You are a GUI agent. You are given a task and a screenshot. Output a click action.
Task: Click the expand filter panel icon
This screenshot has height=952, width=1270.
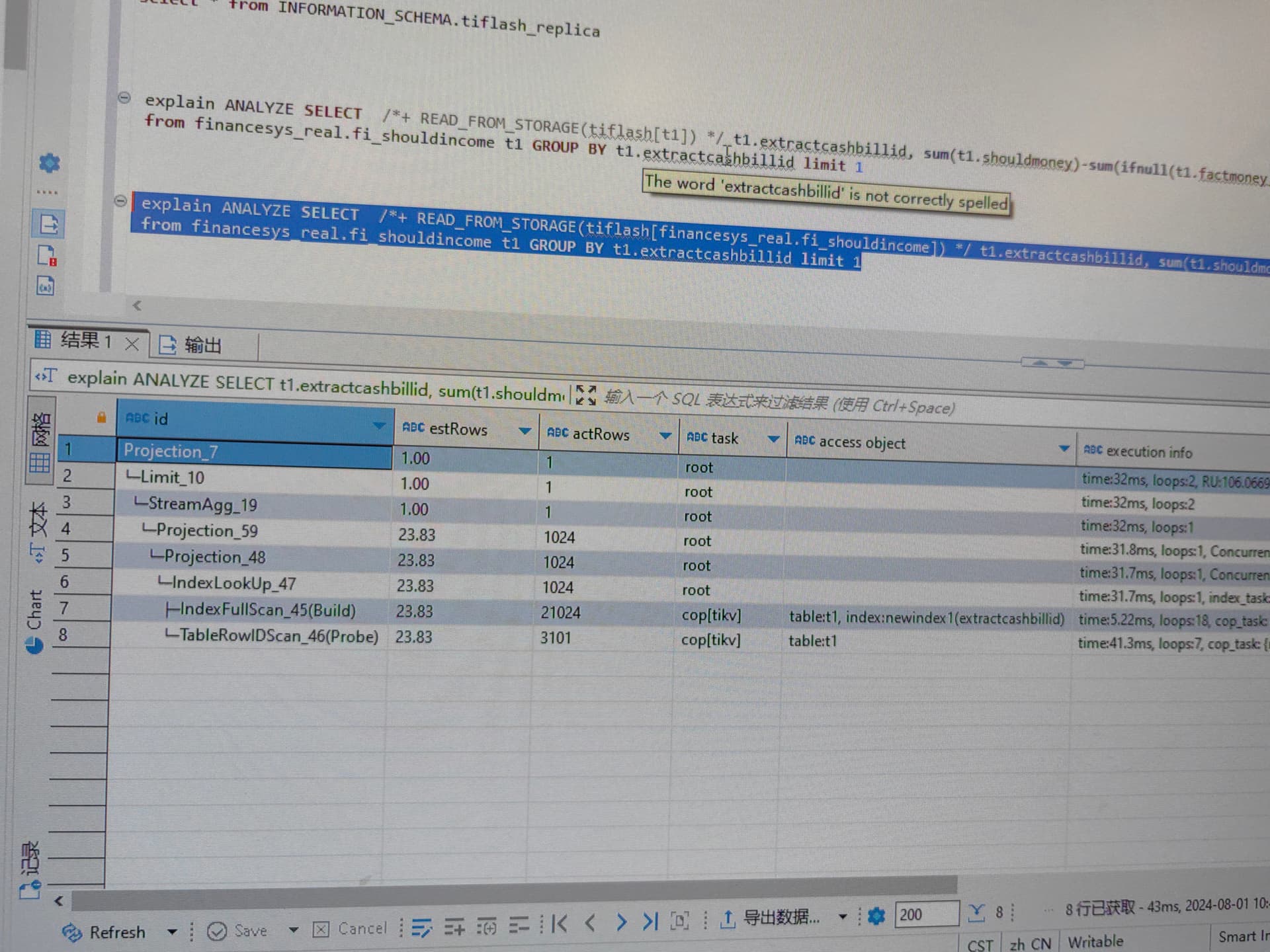[585, 395]
